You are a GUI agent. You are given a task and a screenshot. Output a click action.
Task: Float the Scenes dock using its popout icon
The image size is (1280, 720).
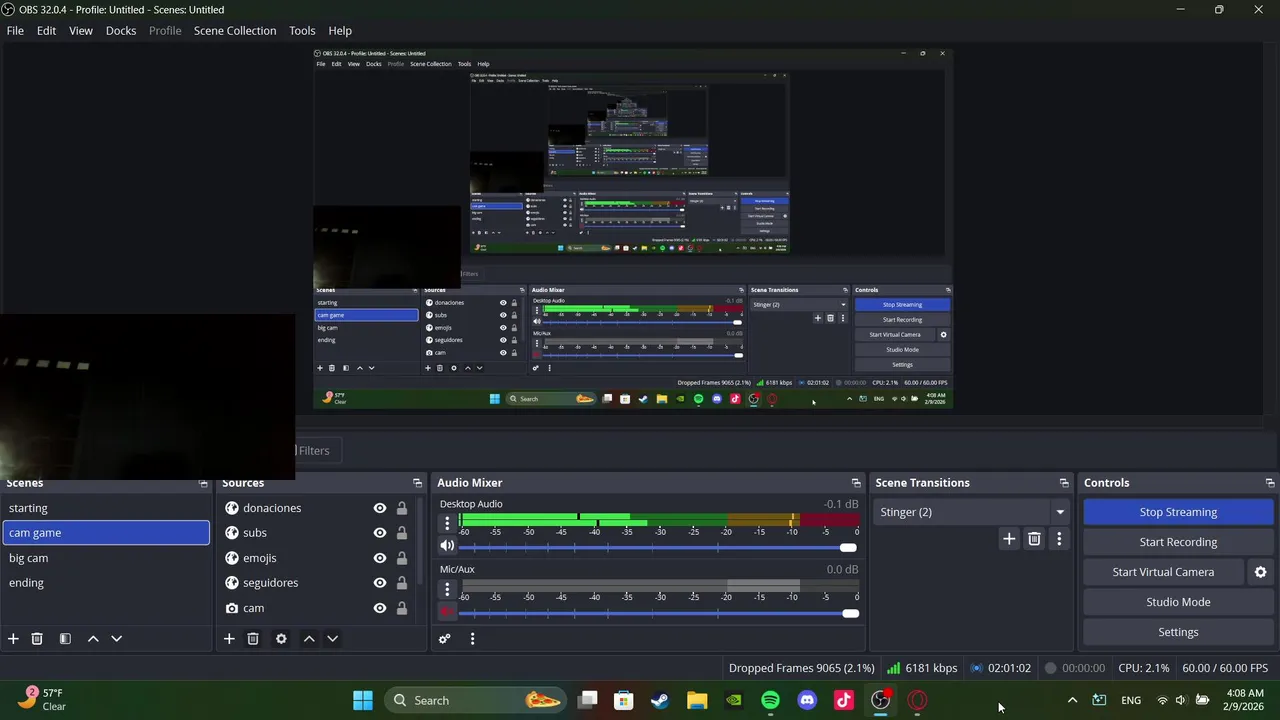[x=203, y=483]
